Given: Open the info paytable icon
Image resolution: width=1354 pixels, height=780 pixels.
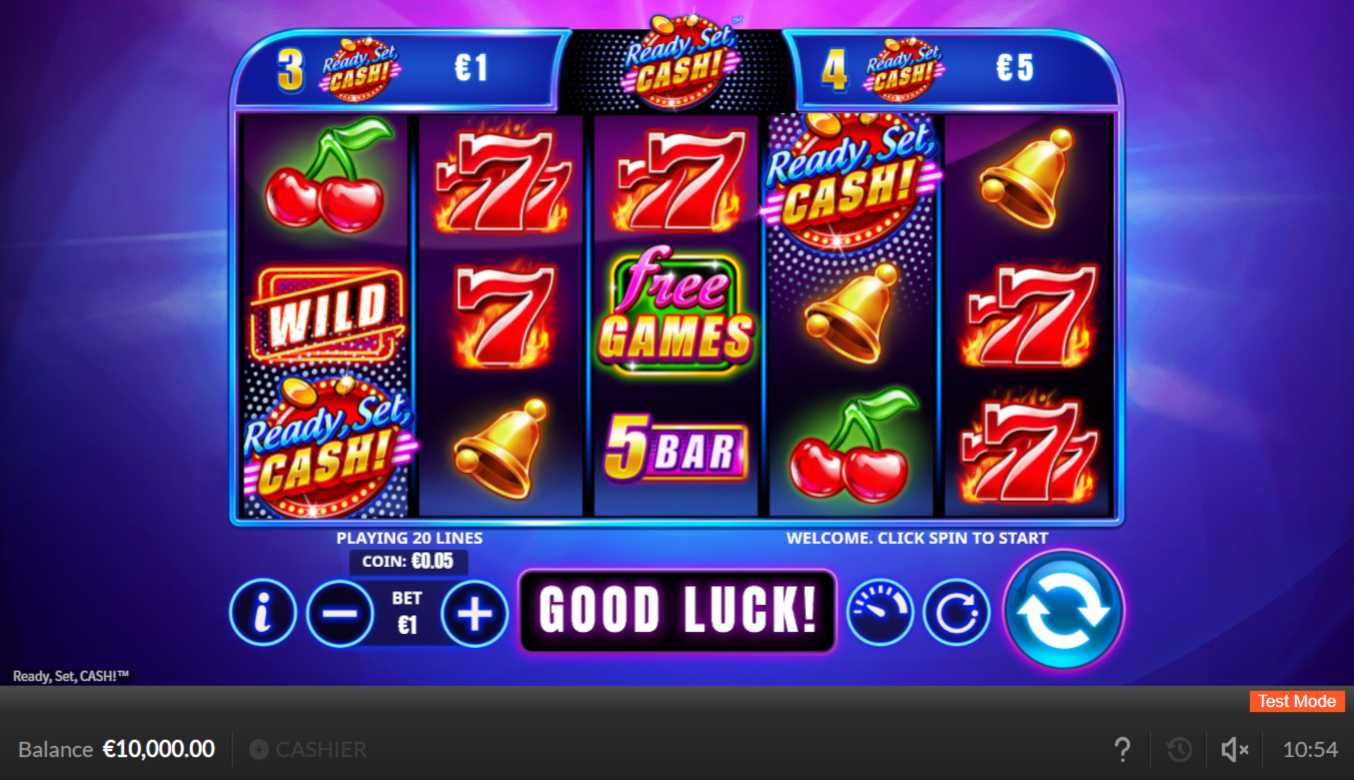Looking at the screenshot, I should pos(263,613).
